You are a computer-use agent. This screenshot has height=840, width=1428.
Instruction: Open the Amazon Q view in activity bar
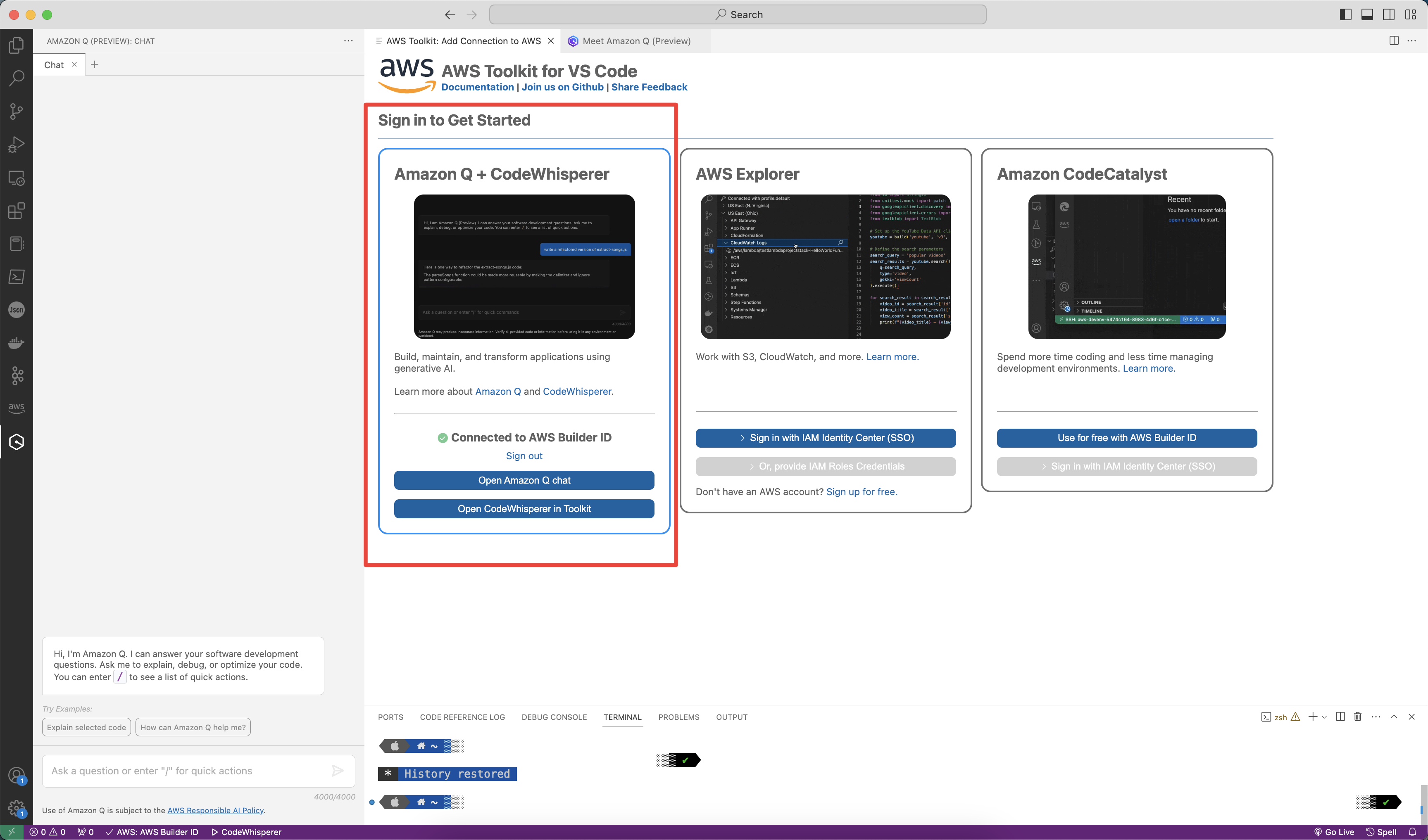coord(17,442)
